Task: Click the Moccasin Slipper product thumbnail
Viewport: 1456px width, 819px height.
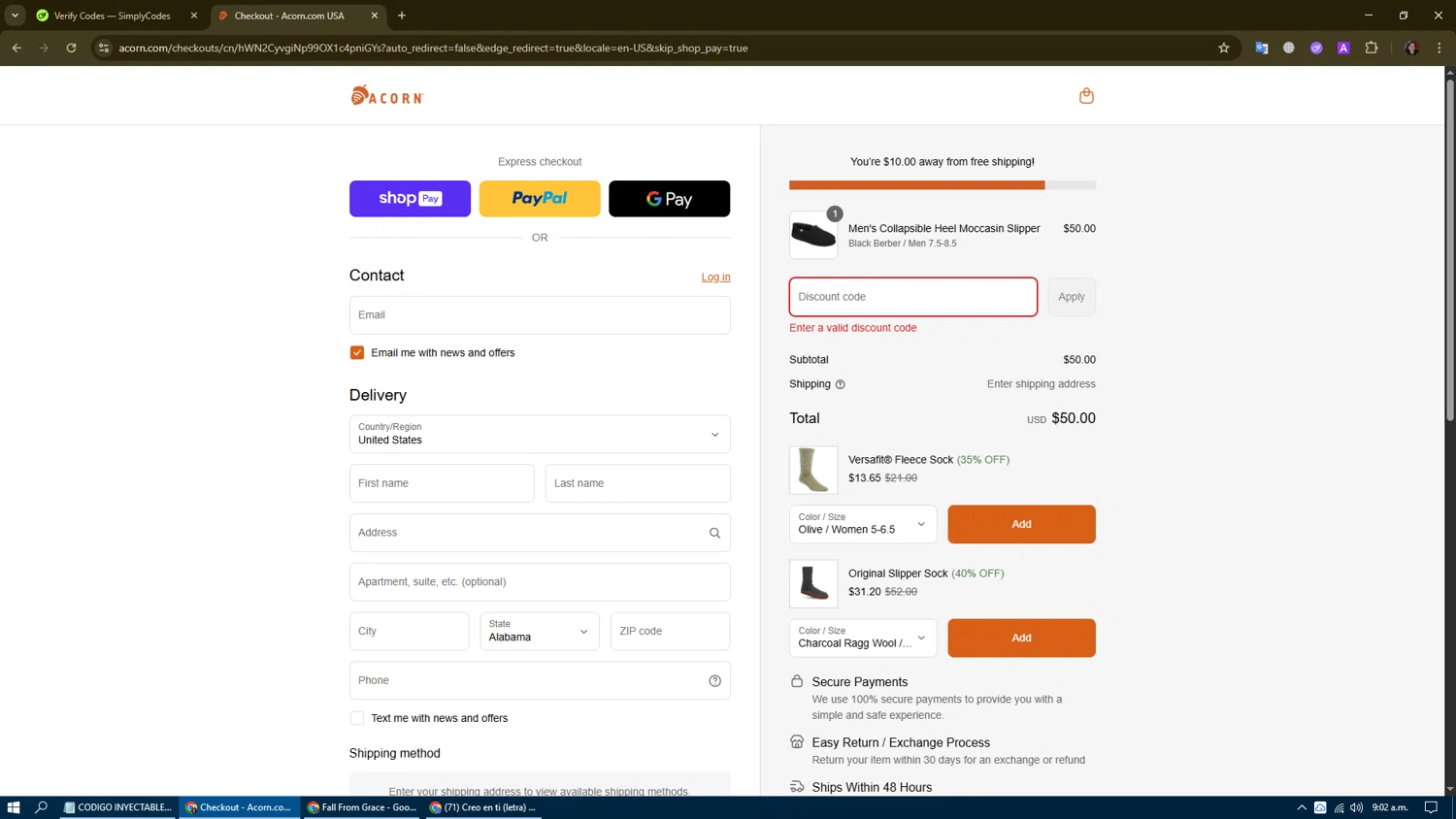Action: coord(813,235)
